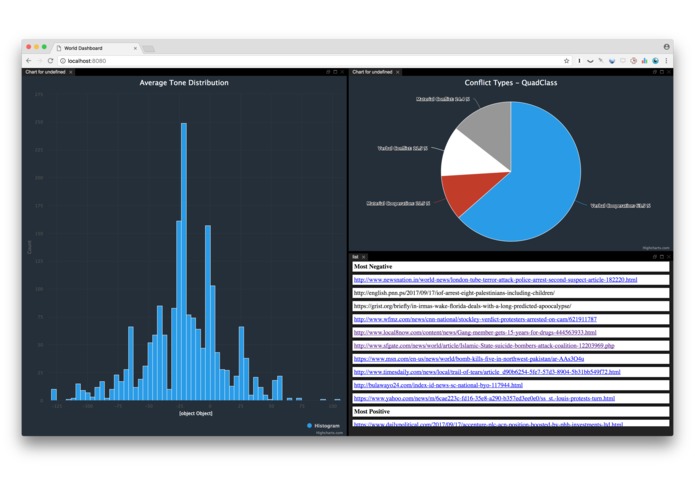Click the 'Conflict Types - QuadClass' chart title

coord(511,83)
